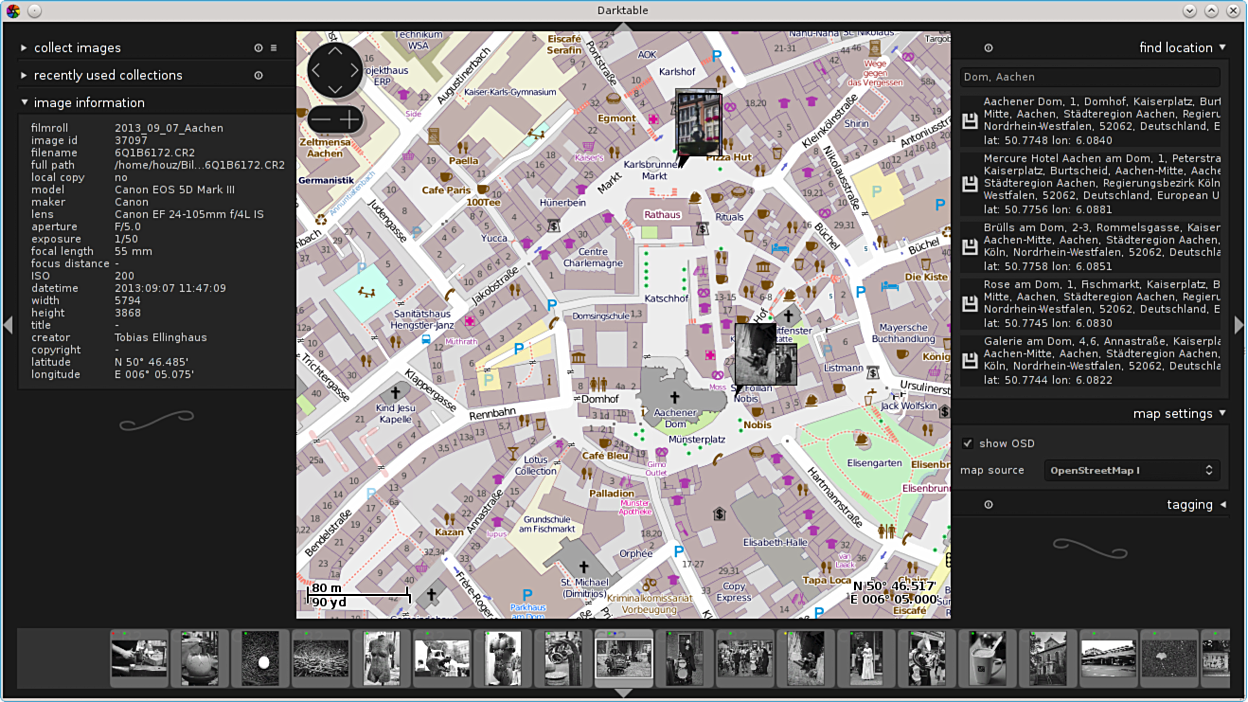1248x702 pixels.
Task: Reset the find location module
Action: click(988, 48)
